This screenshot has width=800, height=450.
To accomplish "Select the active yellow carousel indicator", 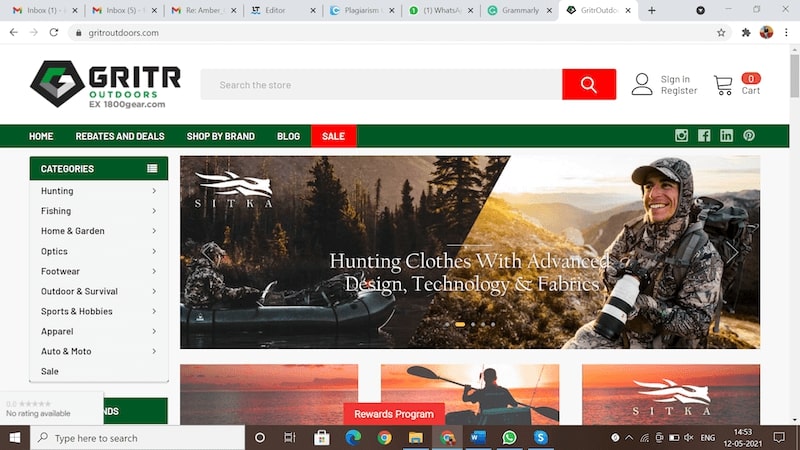I will point(460,324).
